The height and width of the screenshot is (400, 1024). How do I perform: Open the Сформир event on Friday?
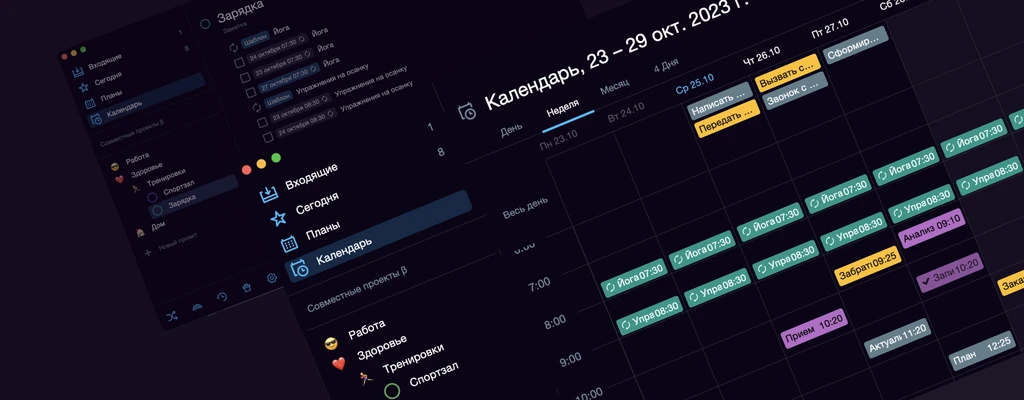coord(856,44)
